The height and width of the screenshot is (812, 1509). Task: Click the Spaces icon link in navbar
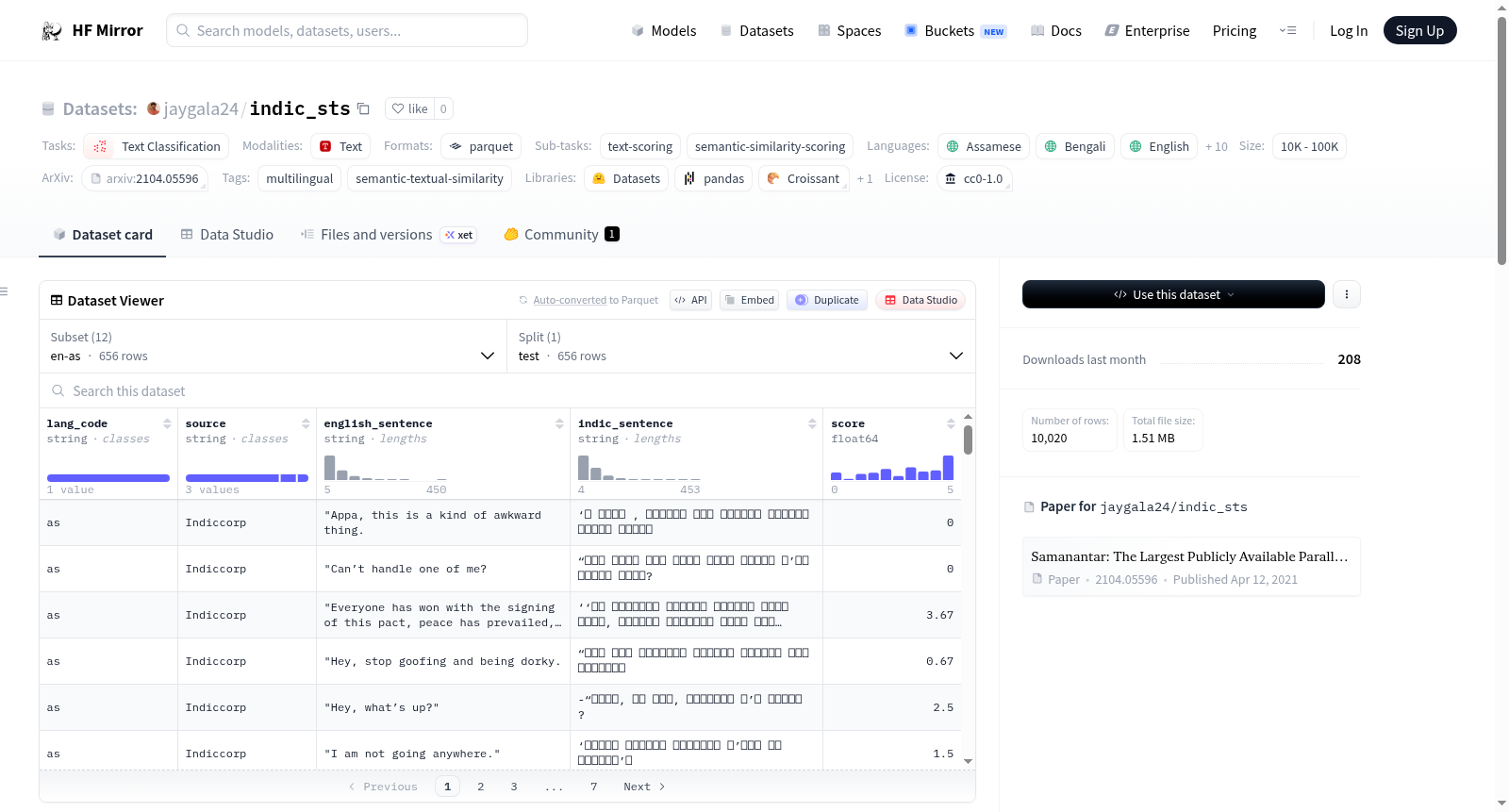click(x=850, y=30)
